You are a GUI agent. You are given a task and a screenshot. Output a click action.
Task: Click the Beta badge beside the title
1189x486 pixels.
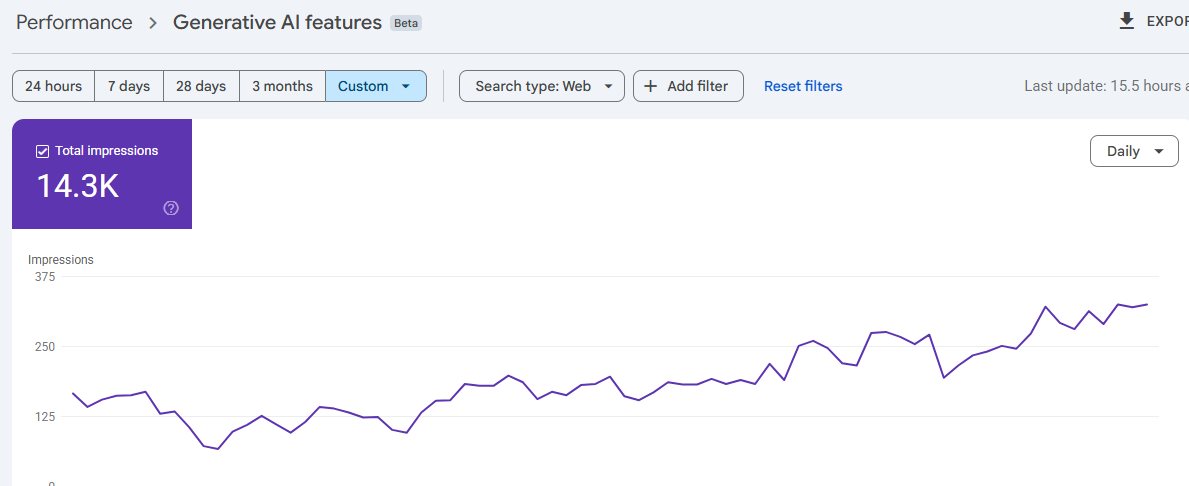[406, 24]
